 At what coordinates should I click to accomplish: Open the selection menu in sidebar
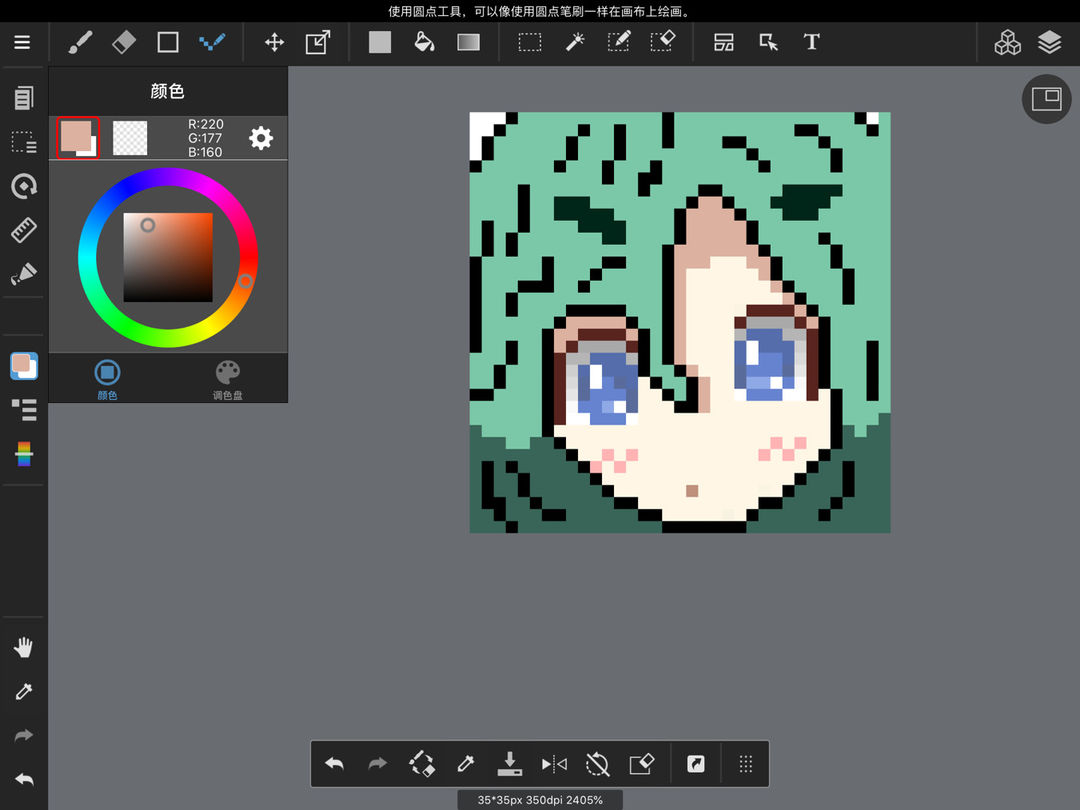[23, 142]
